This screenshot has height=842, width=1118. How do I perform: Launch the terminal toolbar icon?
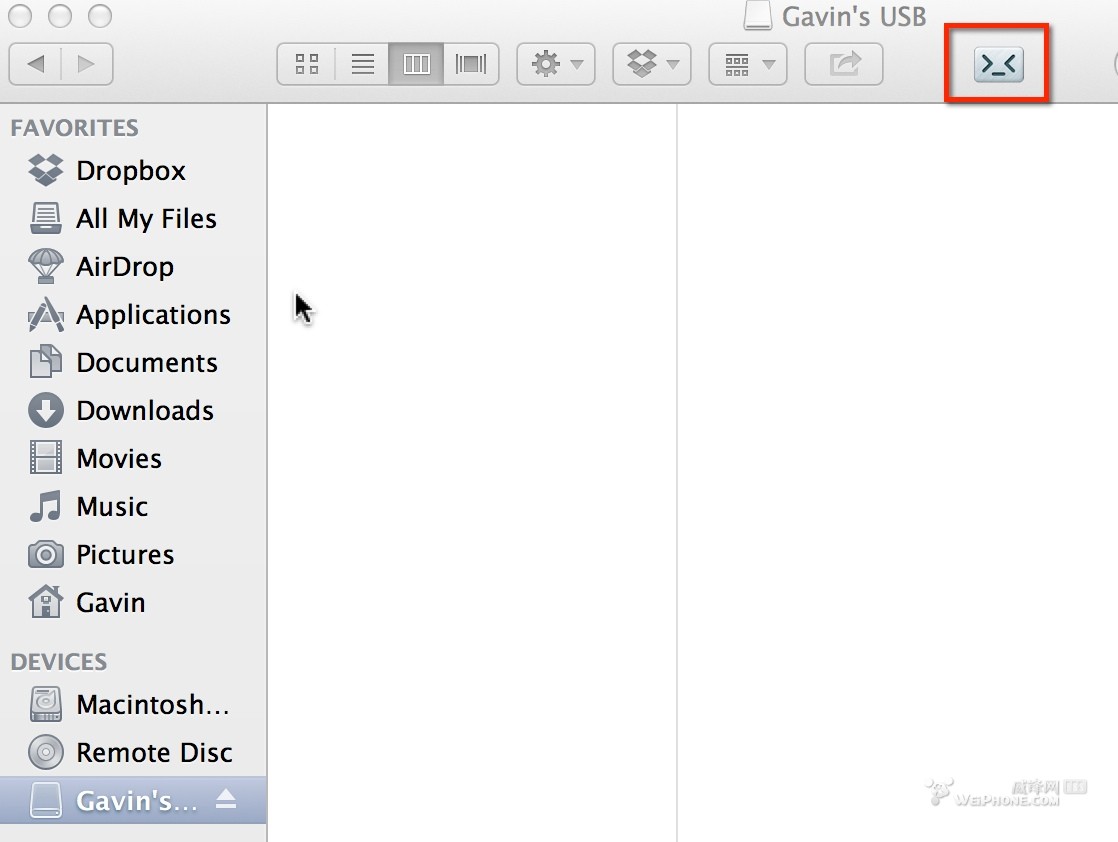pos(998,64)
